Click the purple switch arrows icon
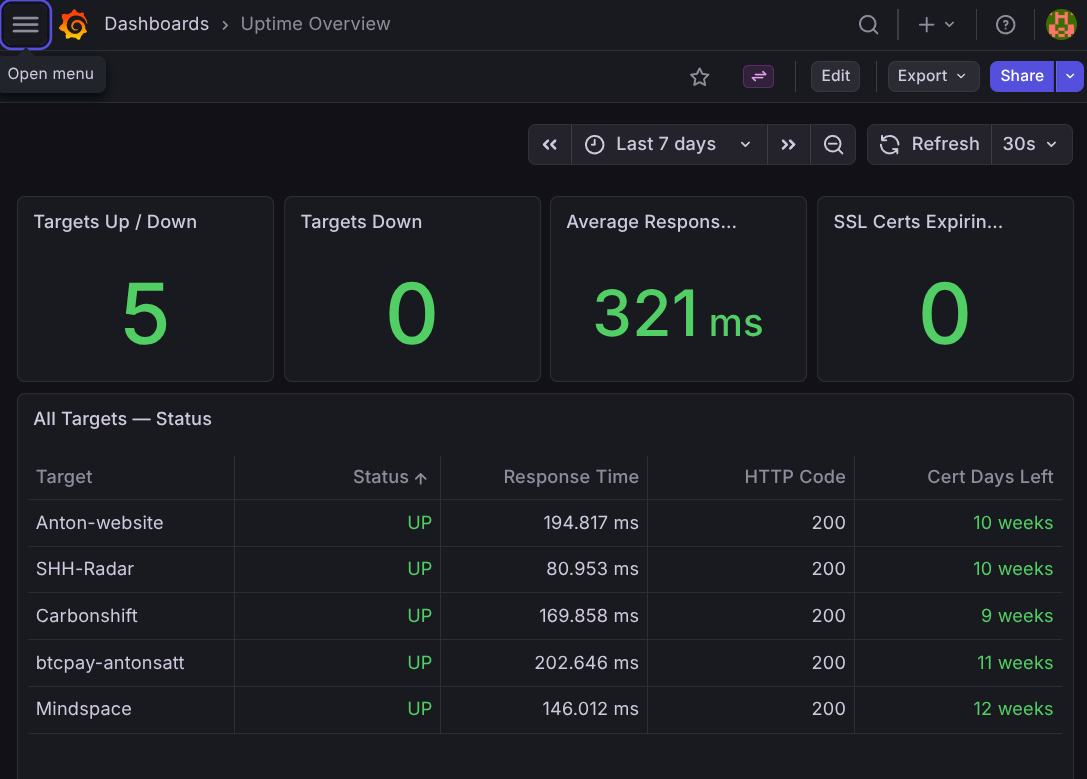 point(758,77)
